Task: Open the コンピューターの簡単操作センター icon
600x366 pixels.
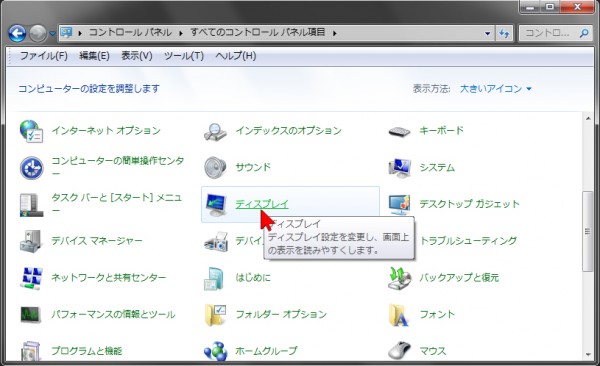Action: tap(31, 168)
